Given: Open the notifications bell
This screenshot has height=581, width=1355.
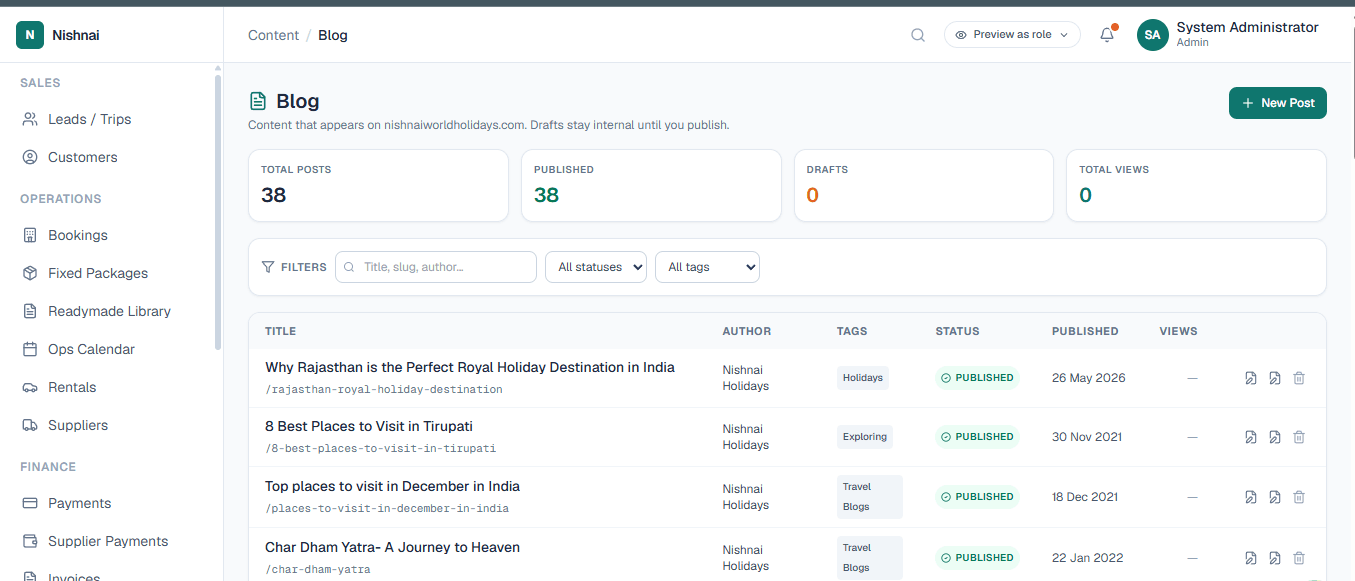Looking at the screenshot, I should click(x=1107, y=35).
